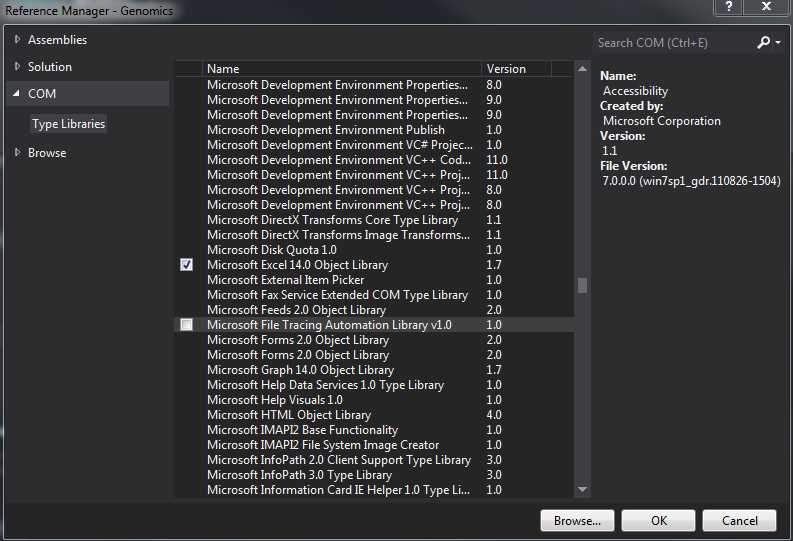The height and width of the screenshot is (541, 793).
Task: Confirm with the OK button
Action: (658, 520)
